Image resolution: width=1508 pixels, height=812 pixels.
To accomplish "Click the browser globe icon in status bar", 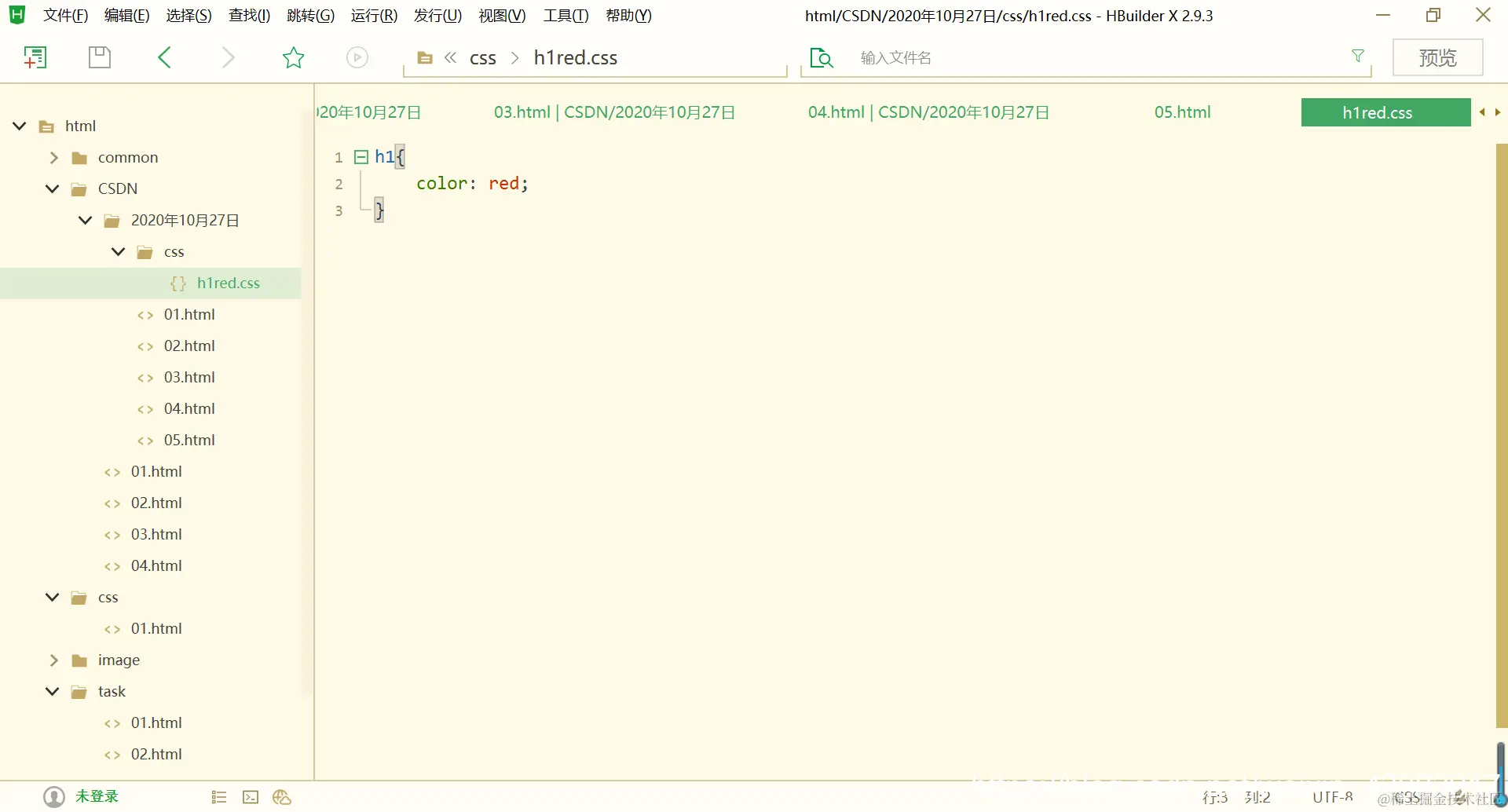I will tap(282, 798).
